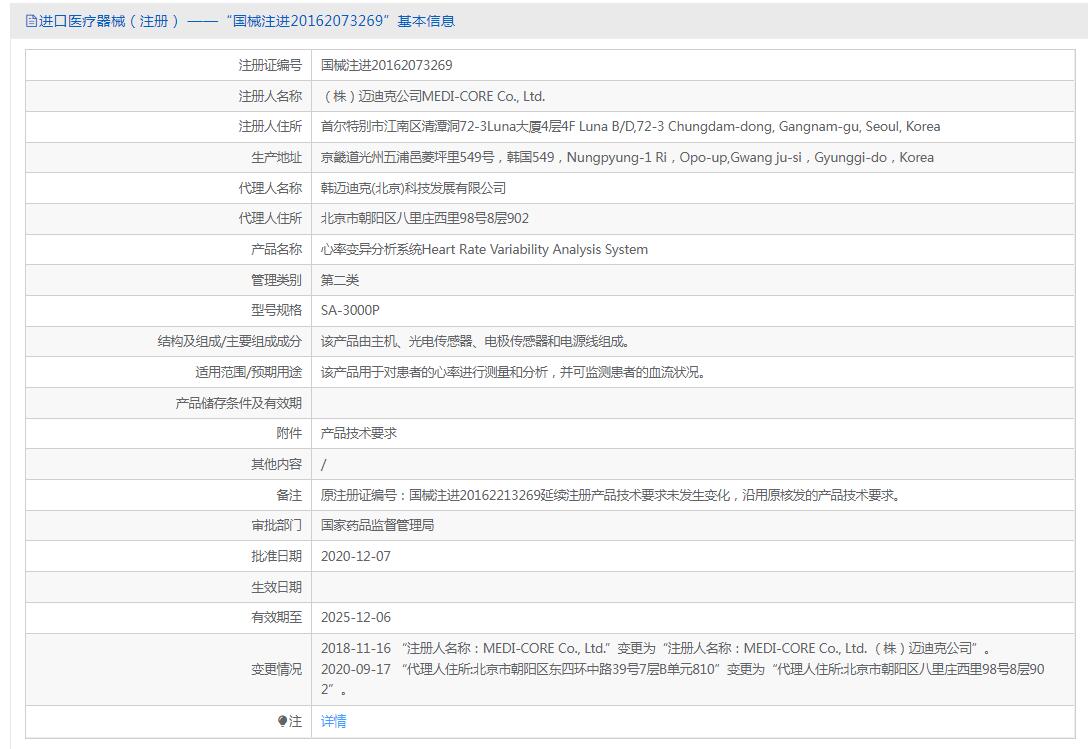The width and height of the screenshot is (1088, 749).
Task: Click the document icon in the page header
Action: pos(31,22)
